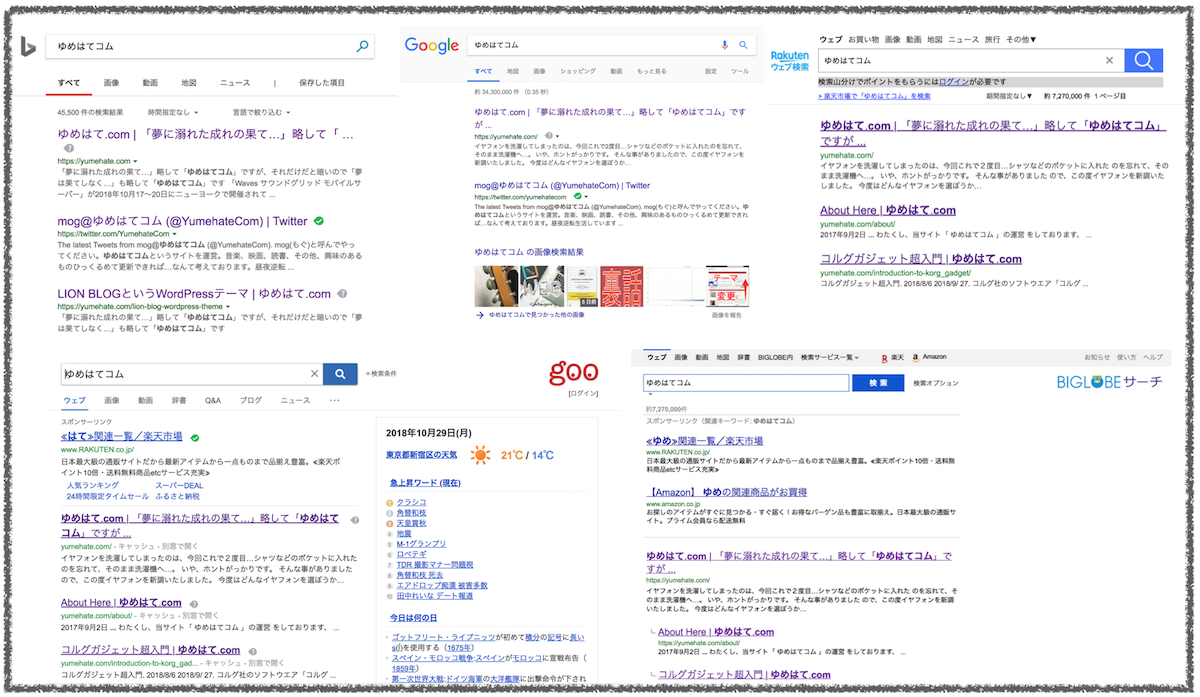This screenshot has height=697, width=1200.
Task: Open Bing's 保存した項目 tab
Action: pyautogui.click(x=321, y=83)
